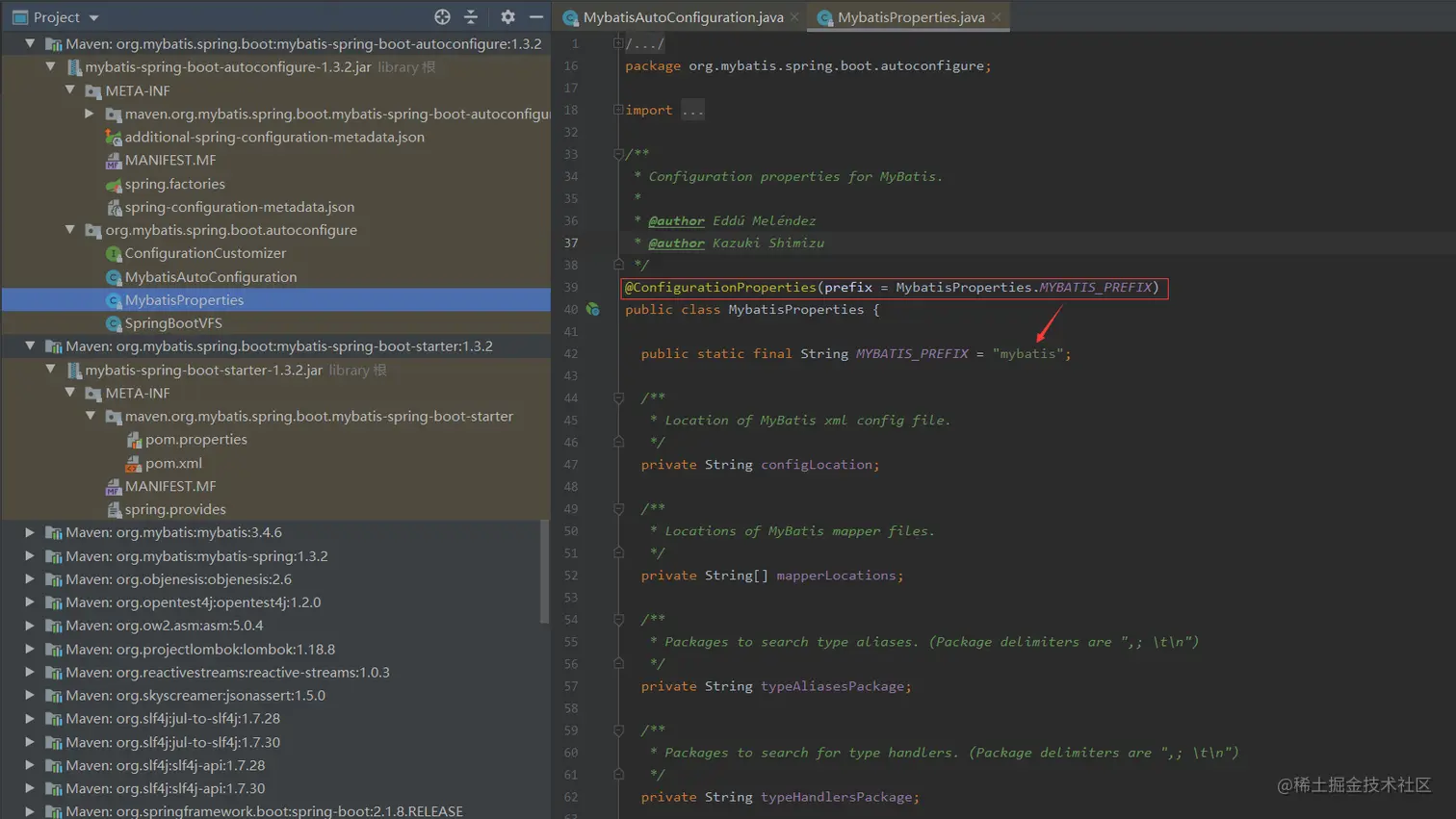Open spring-configuration-metadata.json file

(239, 207)
